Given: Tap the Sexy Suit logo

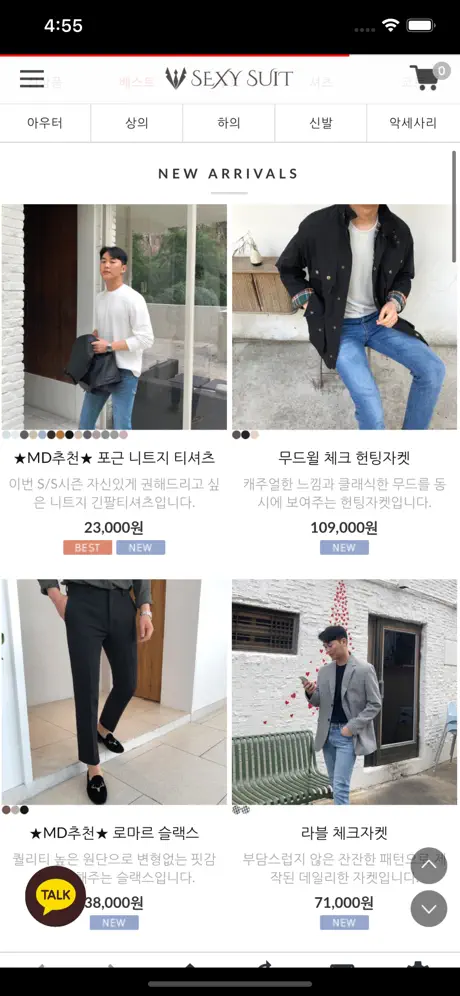Looking at the screenshot, I should point(229,78).
